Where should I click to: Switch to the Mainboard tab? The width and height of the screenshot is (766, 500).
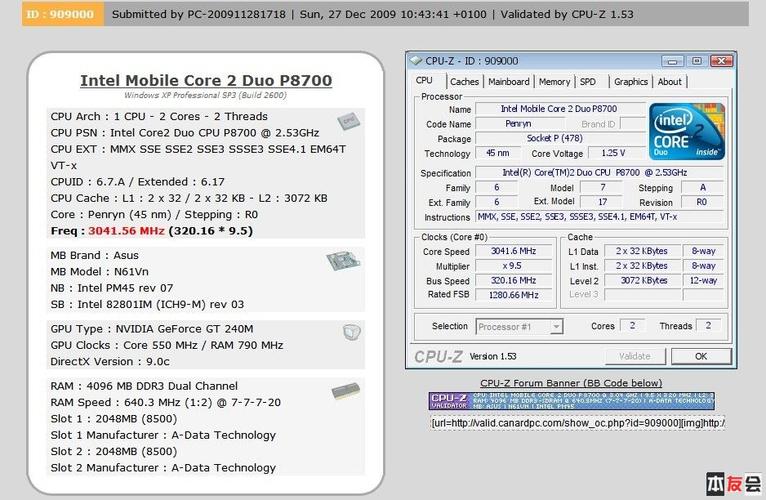[509, 82]
